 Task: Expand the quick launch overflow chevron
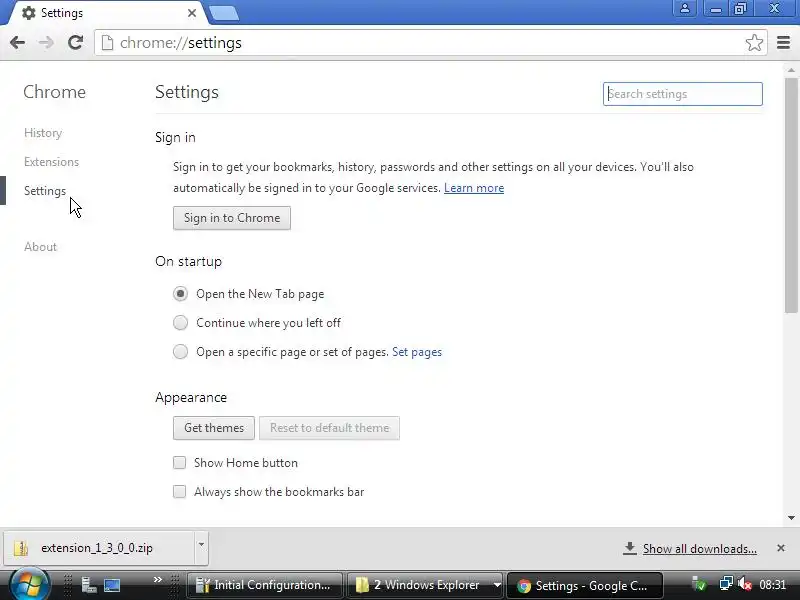(158, 580)
